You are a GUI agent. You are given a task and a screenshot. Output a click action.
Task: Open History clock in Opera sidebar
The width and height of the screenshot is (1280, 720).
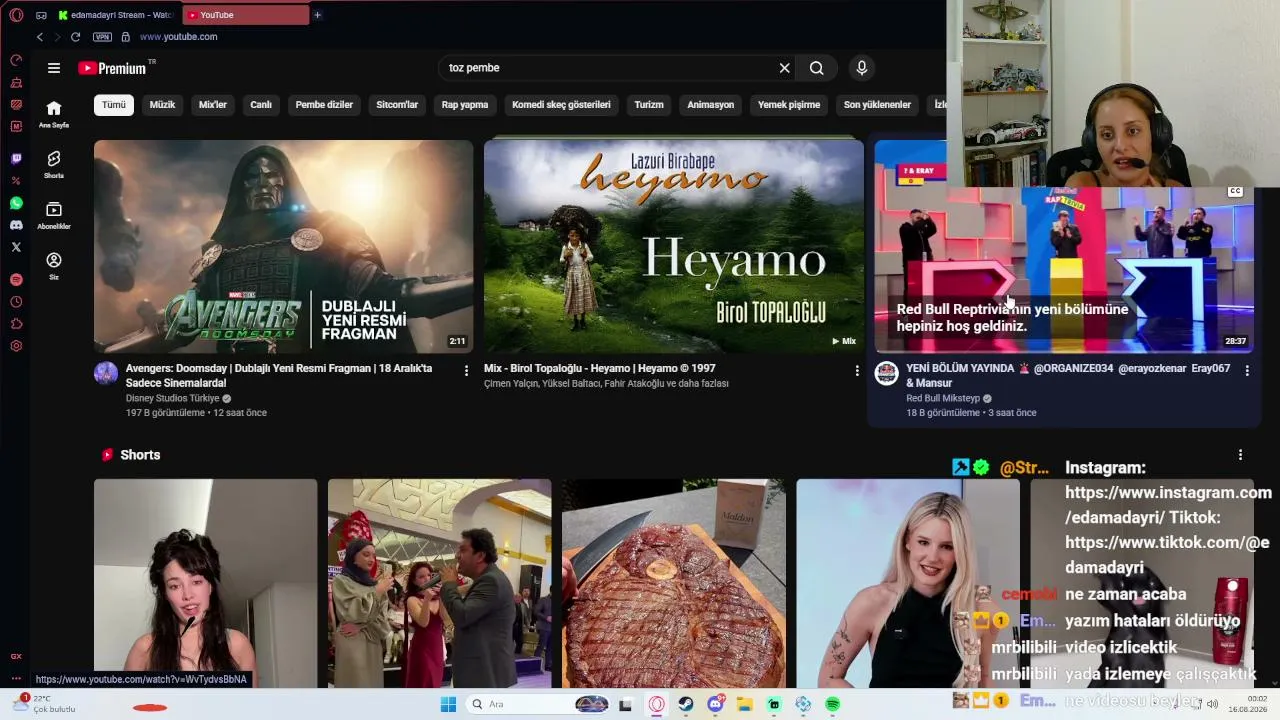click(x=16, y=302)
